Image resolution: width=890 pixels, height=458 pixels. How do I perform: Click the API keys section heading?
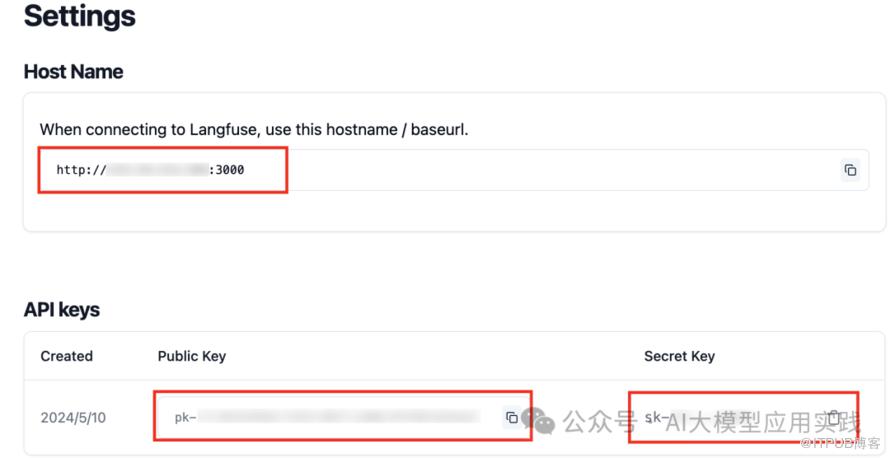click(62, 310)
